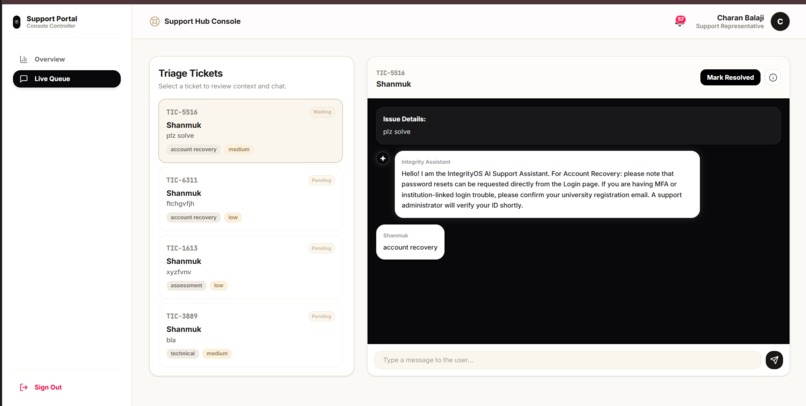Click the Support Portal logo icon

click(16, 22)
